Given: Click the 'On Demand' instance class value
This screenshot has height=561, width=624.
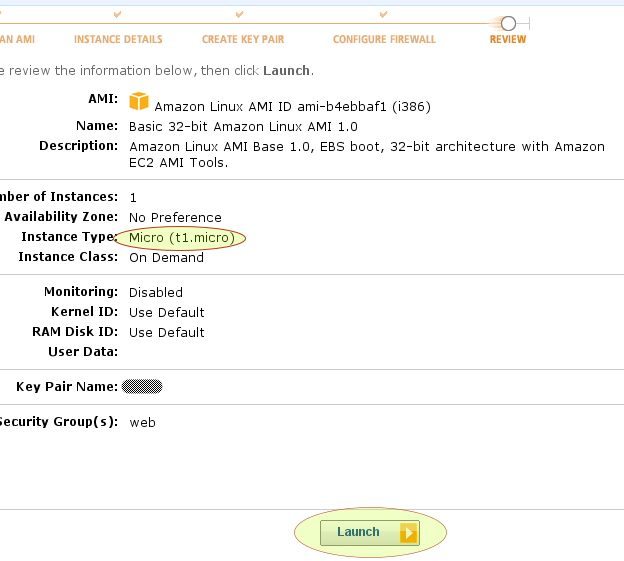Looking at the screenshot, I should [166, 257].
